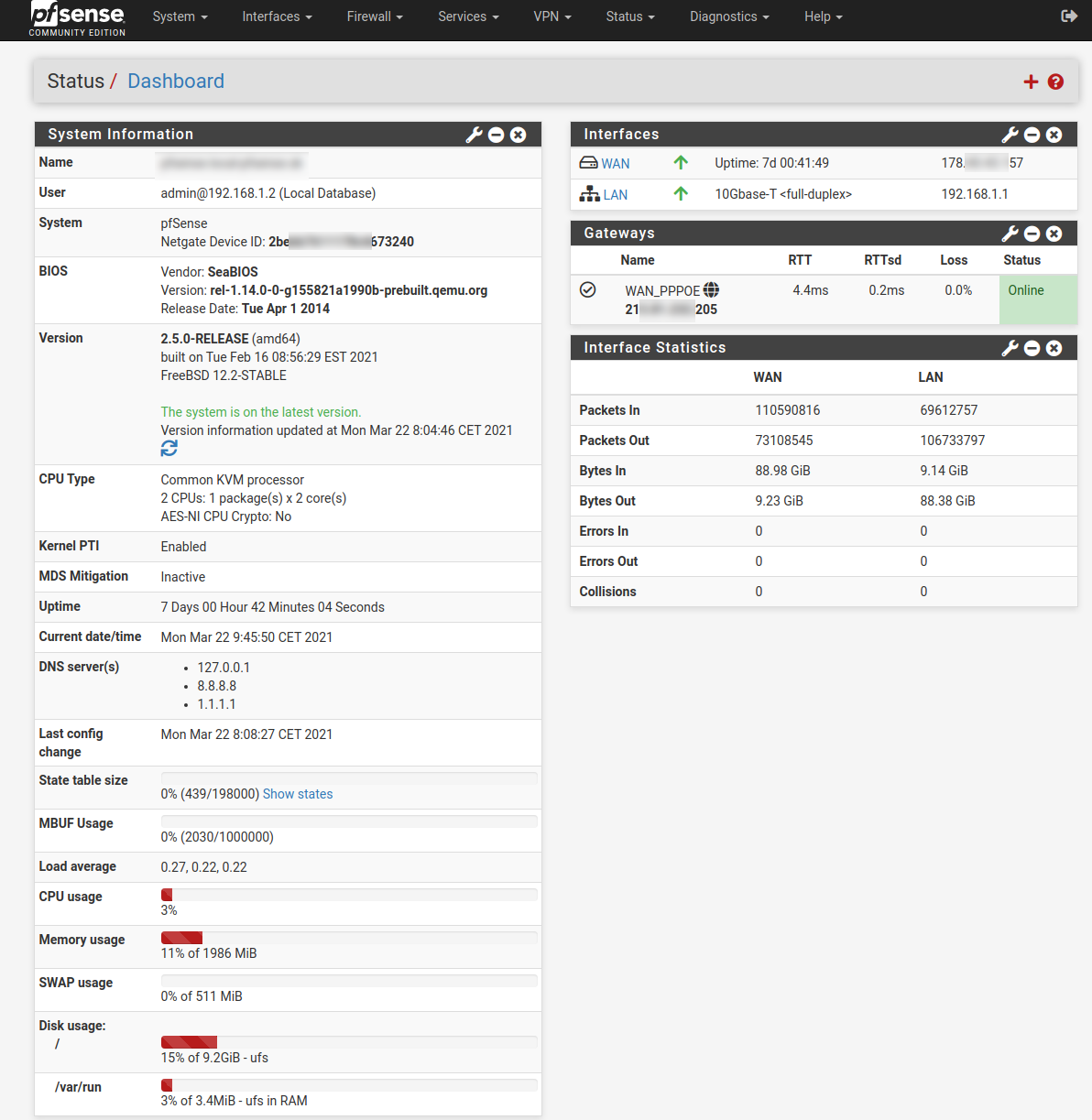Viewport: 1092px width, 1120px height.
Task: Open the System dropdown menu
Action: pyautogui.click(x=180, y=16)
